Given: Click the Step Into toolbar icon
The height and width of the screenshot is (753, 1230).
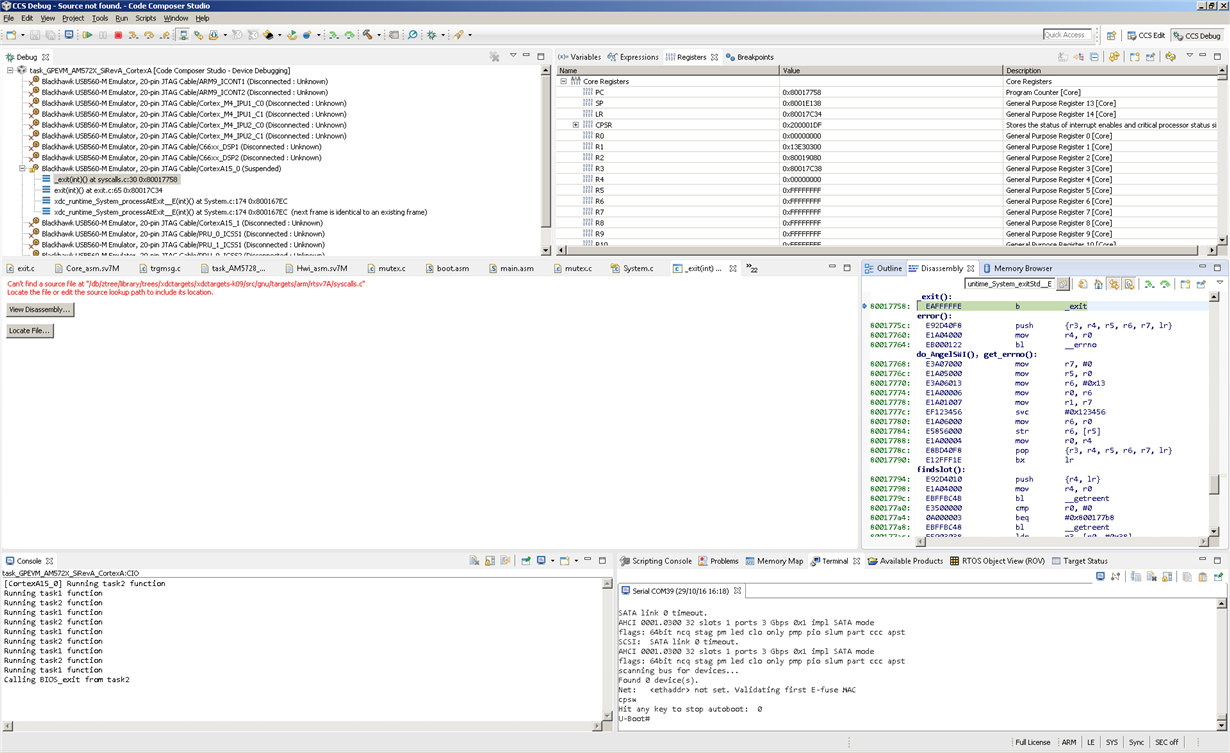Looking at the screenshot, I should pos(133,35).
